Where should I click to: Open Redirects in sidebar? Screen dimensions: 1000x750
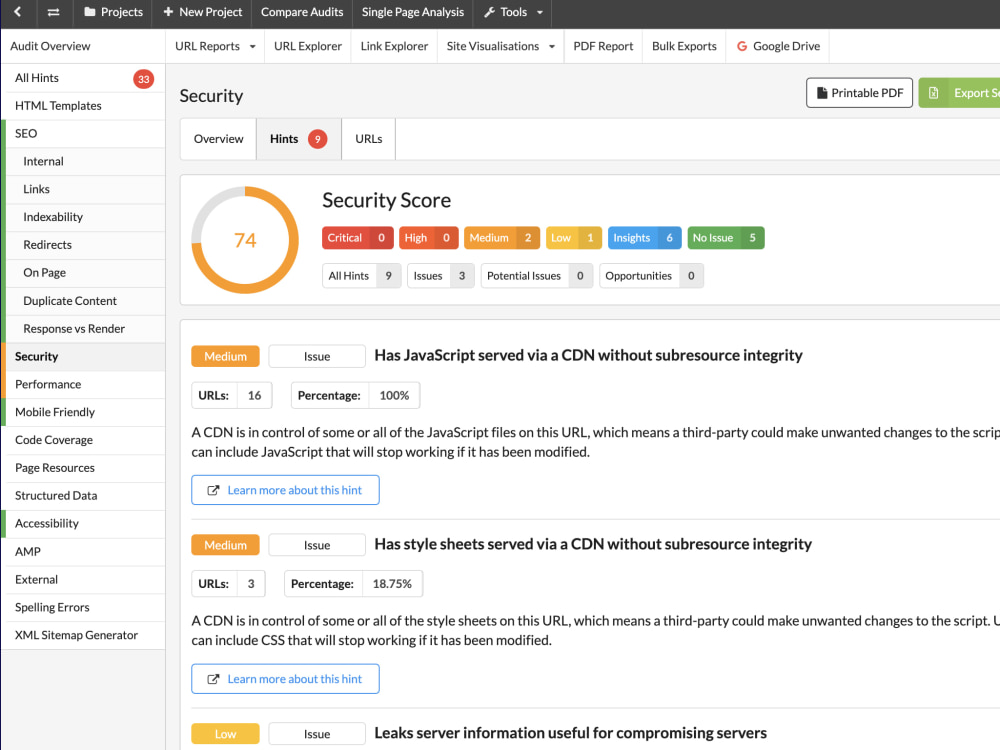coord(85,245)
